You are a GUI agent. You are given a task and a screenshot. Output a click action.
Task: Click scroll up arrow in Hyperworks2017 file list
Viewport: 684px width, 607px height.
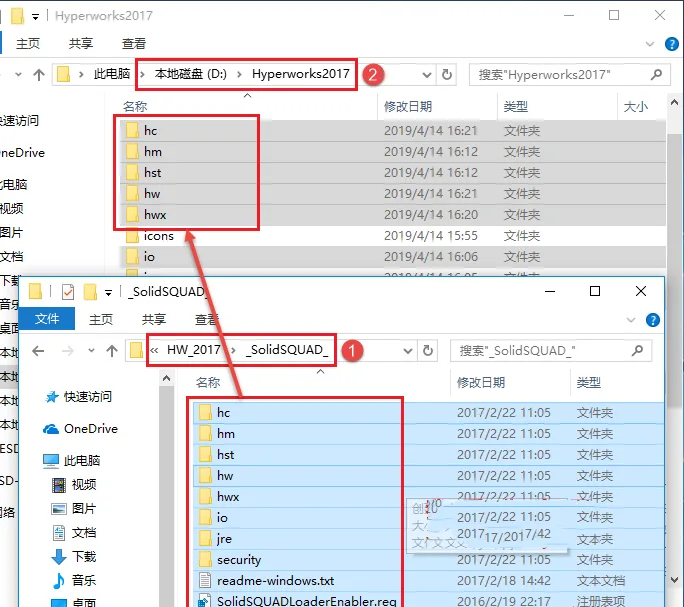674,103
